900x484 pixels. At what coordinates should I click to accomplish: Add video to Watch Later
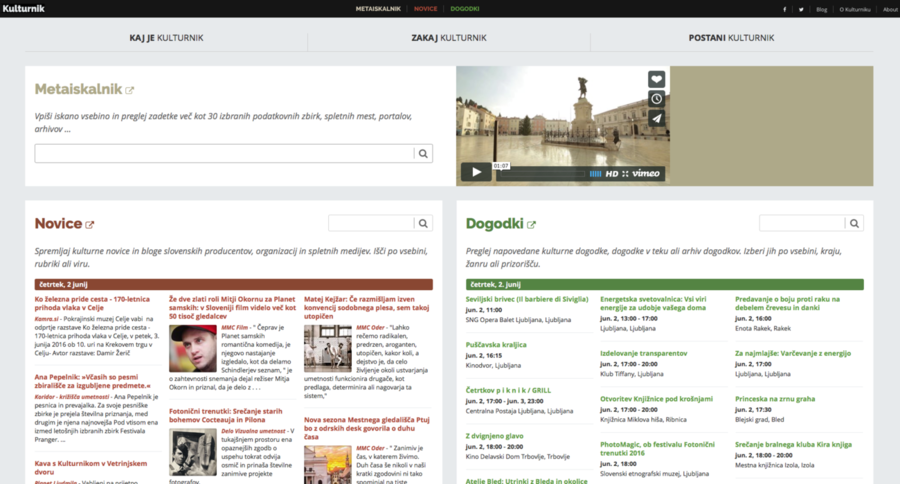656,98
